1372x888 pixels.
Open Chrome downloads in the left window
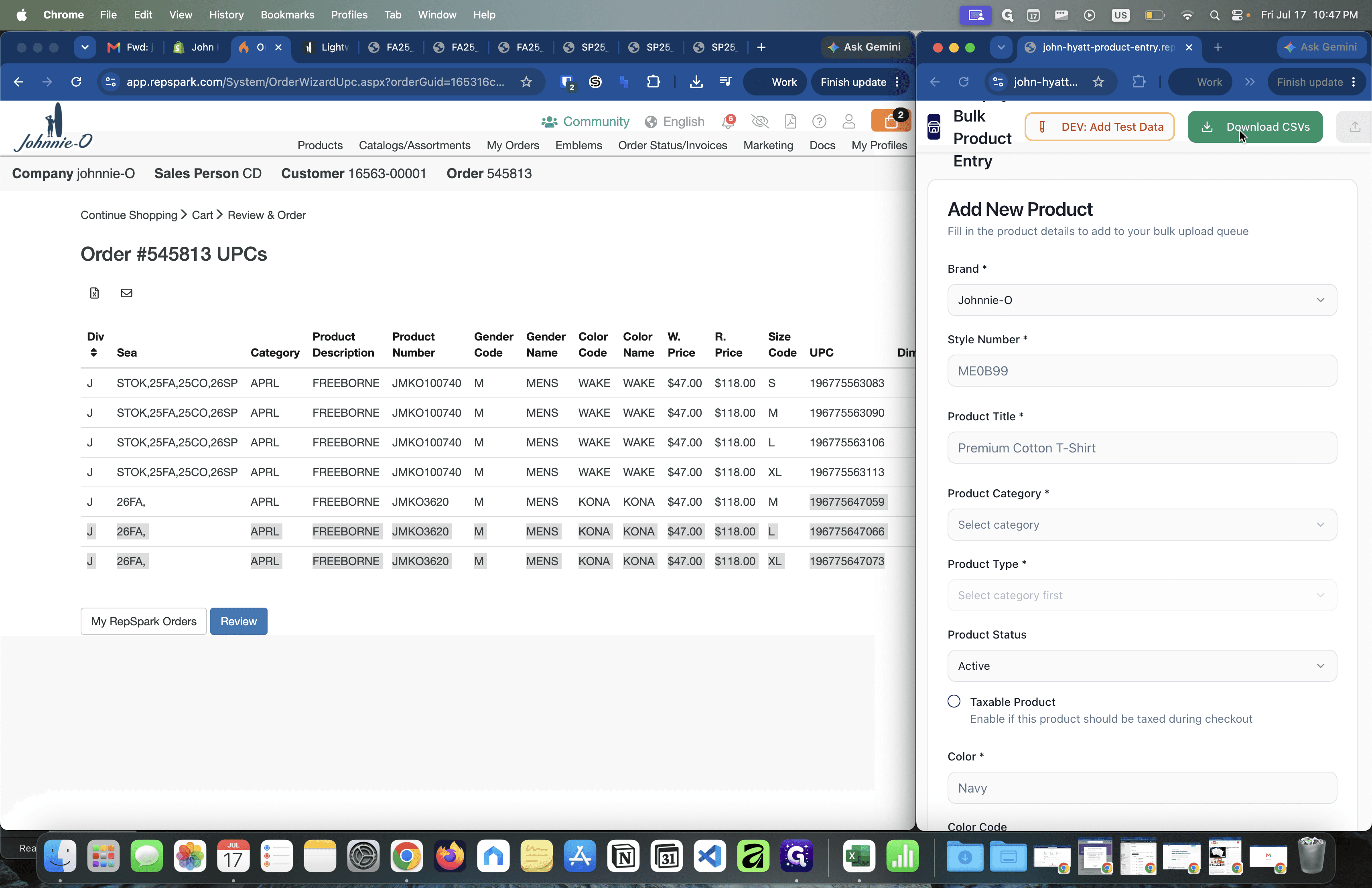coord(696,82)
